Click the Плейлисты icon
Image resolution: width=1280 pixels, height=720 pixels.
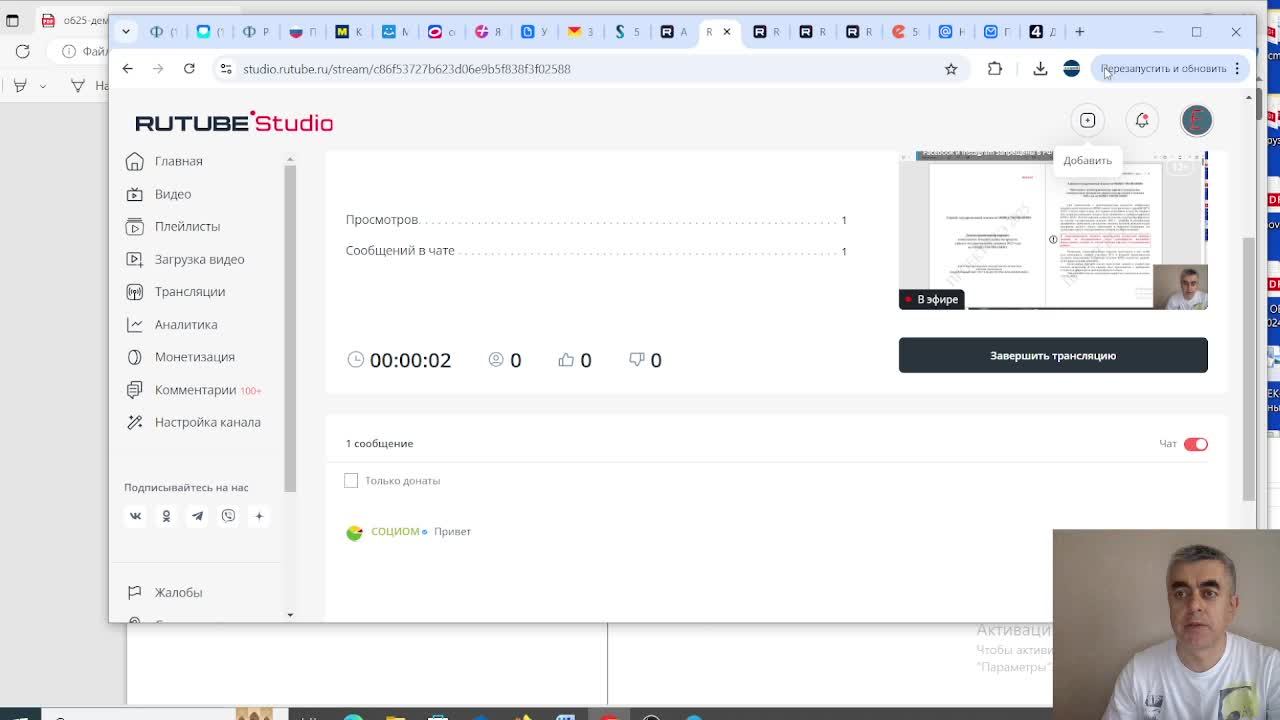[x=135, y=227]
